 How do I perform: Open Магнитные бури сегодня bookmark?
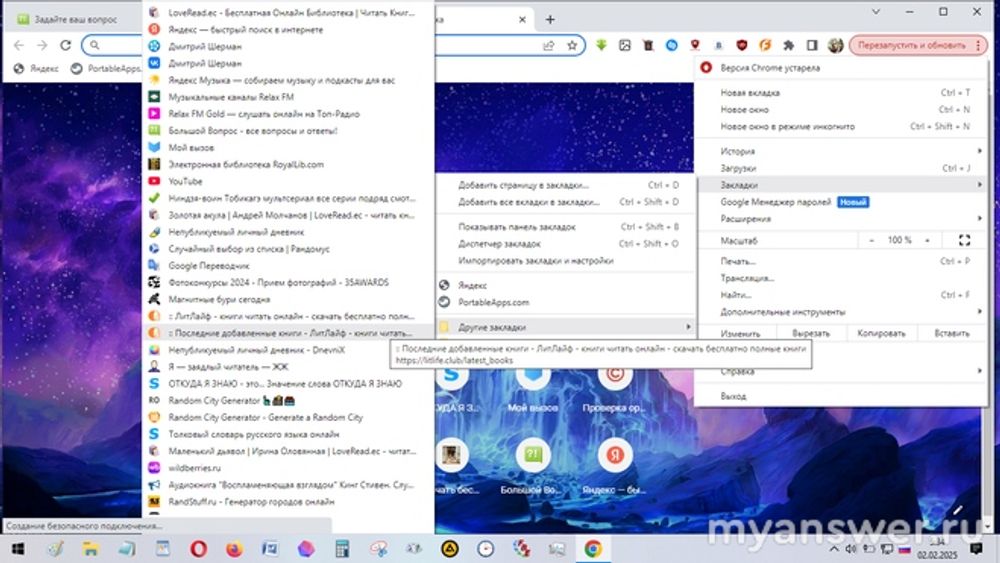(288, 299)
